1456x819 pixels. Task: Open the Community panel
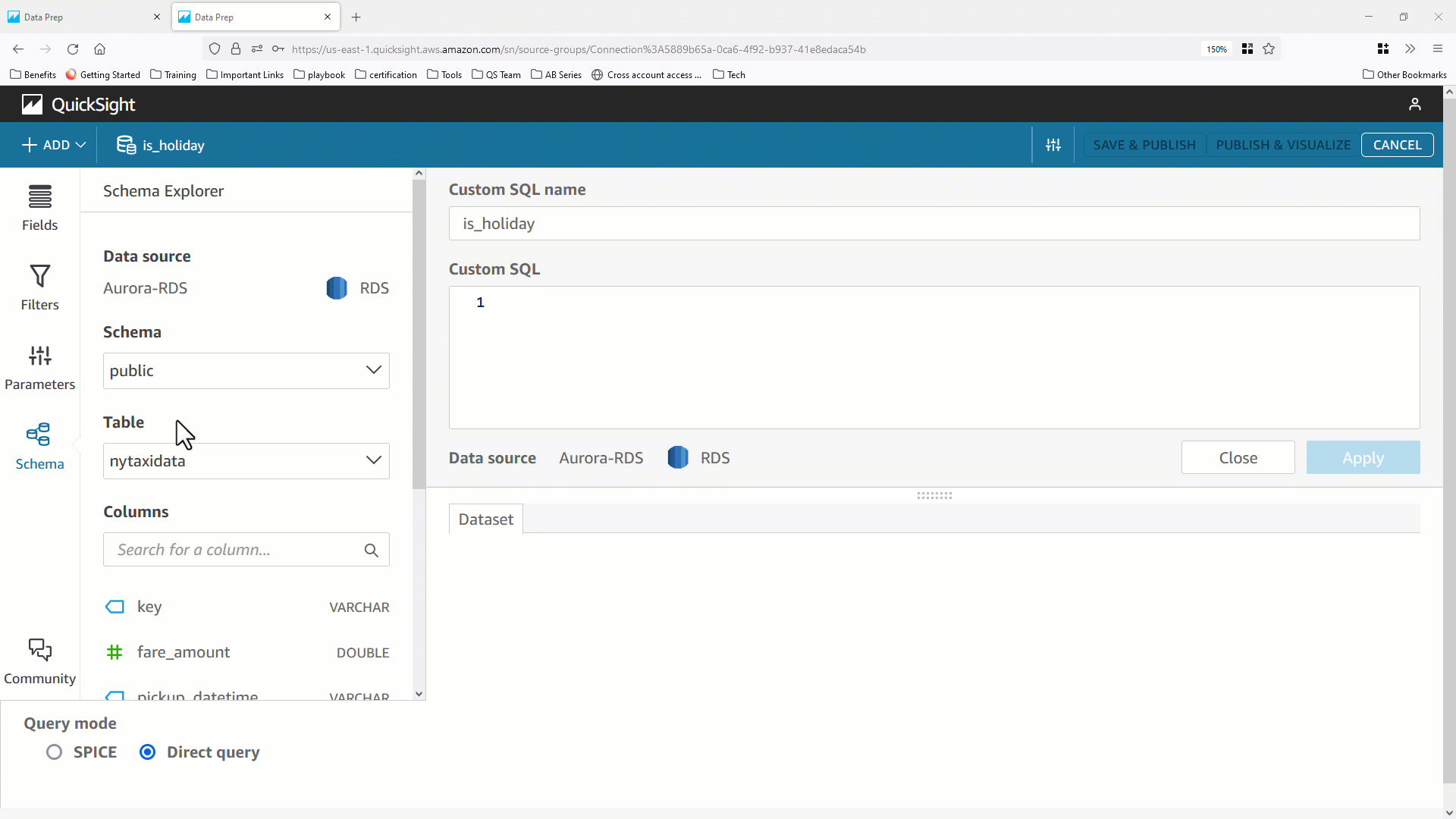coord(39,658)
